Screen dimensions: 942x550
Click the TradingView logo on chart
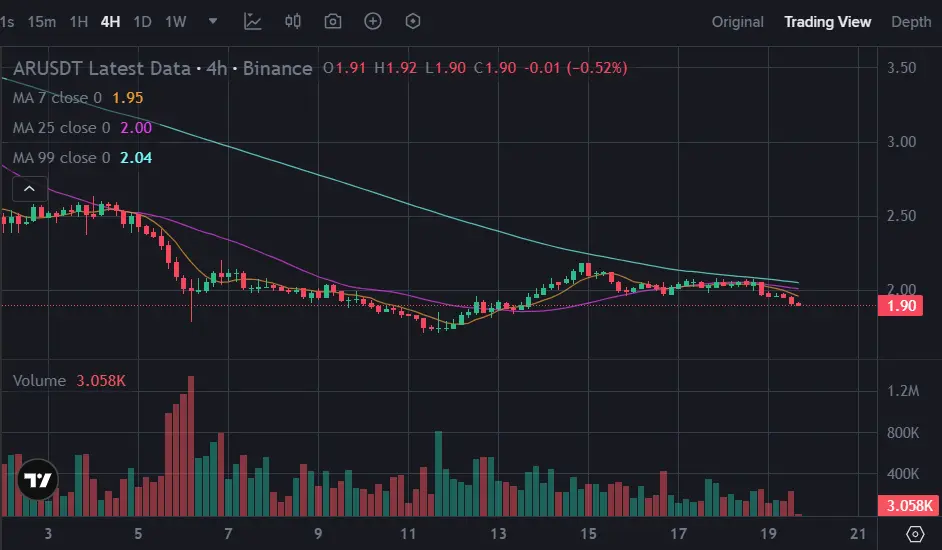coord(38,480)
